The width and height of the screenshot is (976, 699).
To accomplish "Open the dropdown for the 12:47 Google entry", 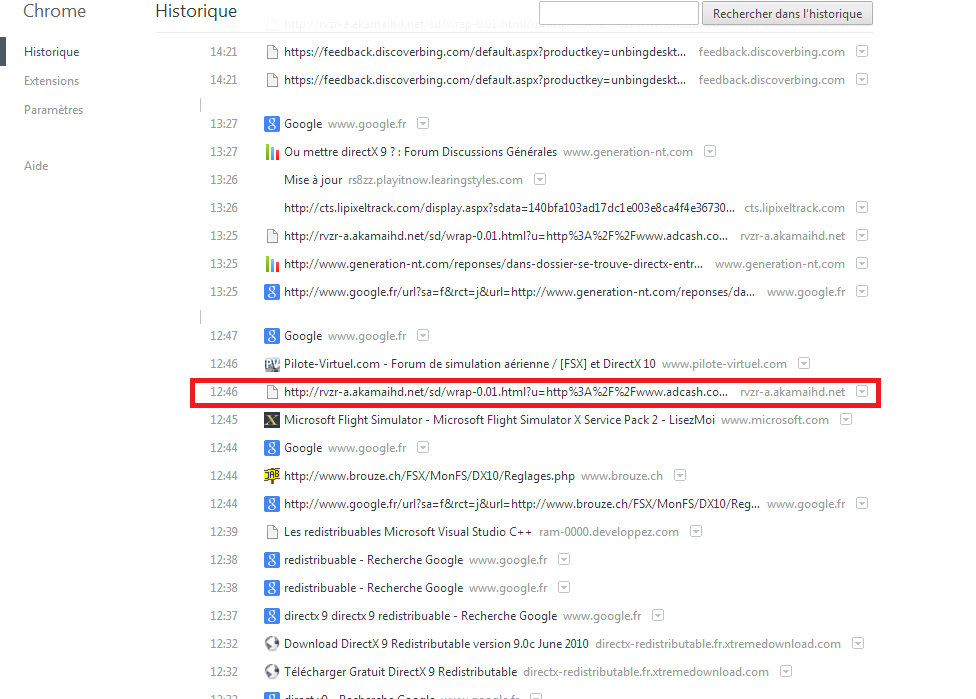I will [x=423, y=335].
